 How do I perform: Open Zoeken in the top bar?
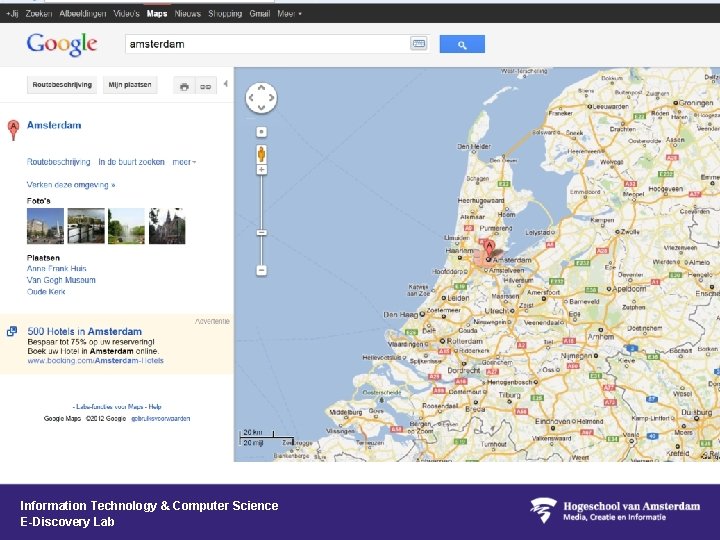coord(39,14)
